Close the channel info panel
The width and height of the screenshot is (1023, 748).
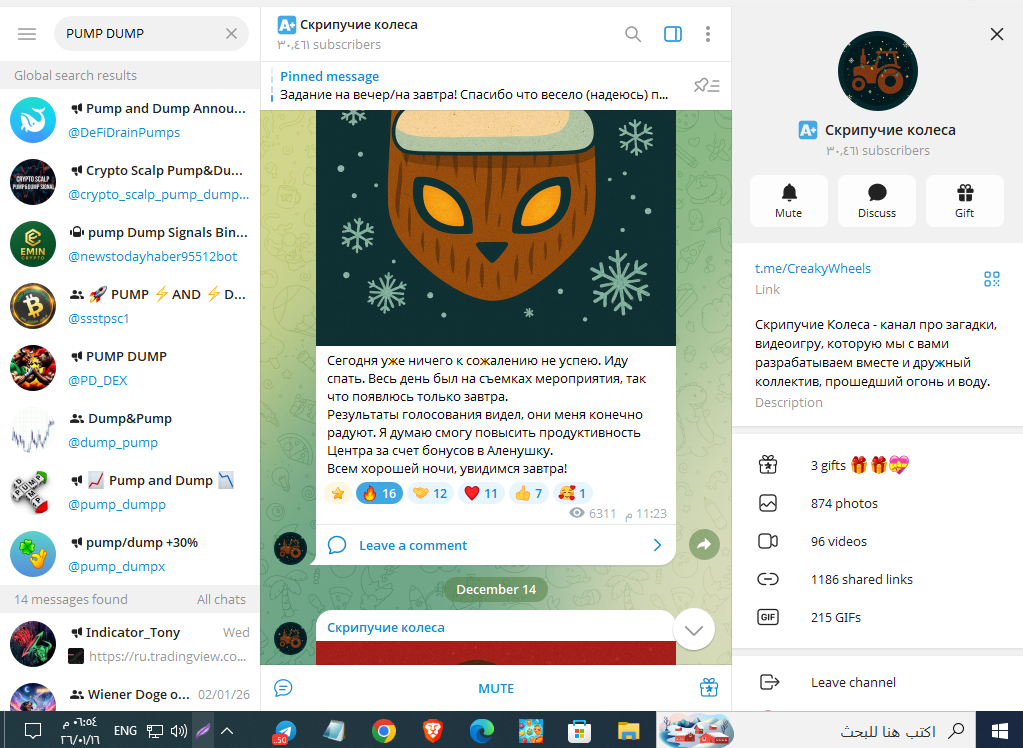pos(997,34)
